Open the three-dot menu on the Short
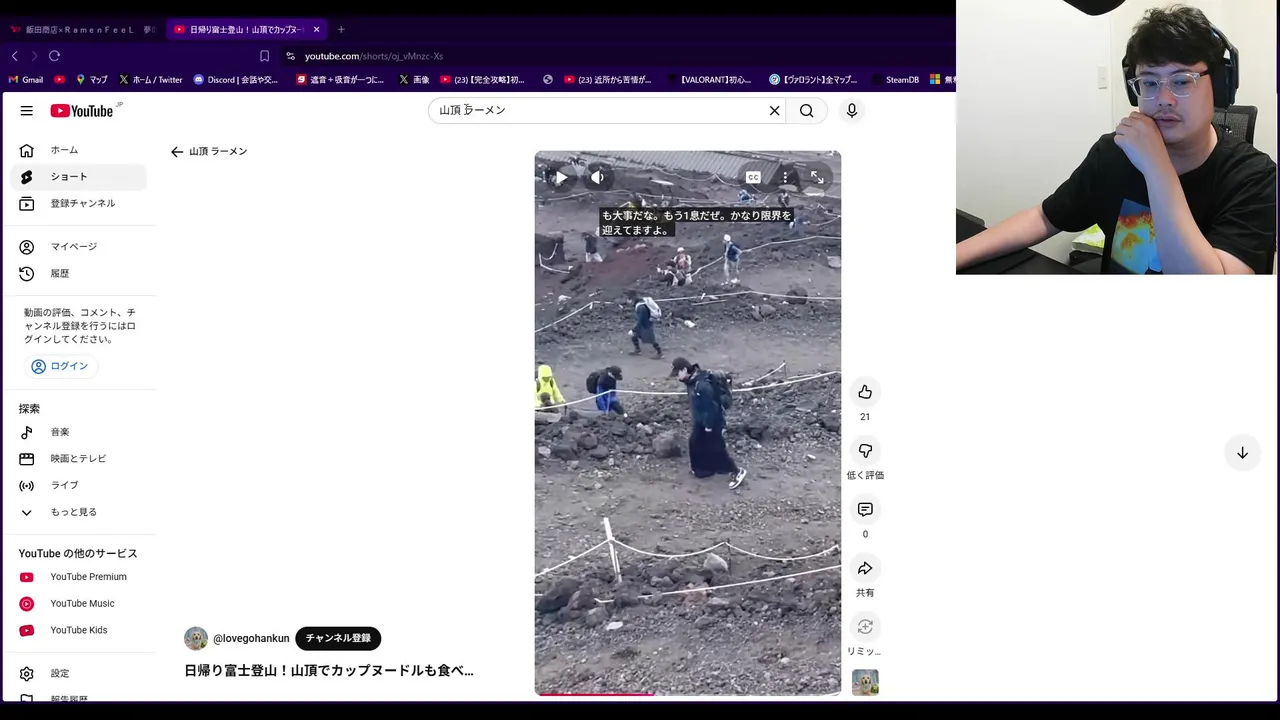This screenshot has height=720, width=1280. click(x=785, y=178)
